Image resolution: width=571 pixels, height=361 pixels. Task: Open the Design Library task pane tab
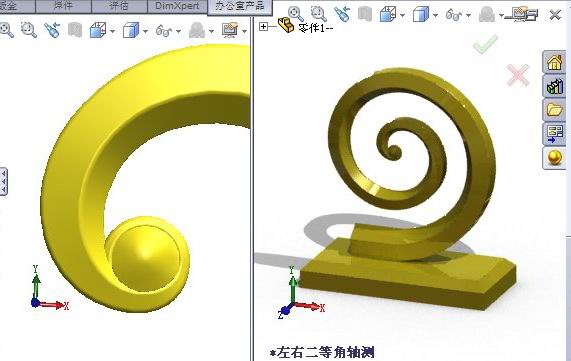click(x=554, y=86)
